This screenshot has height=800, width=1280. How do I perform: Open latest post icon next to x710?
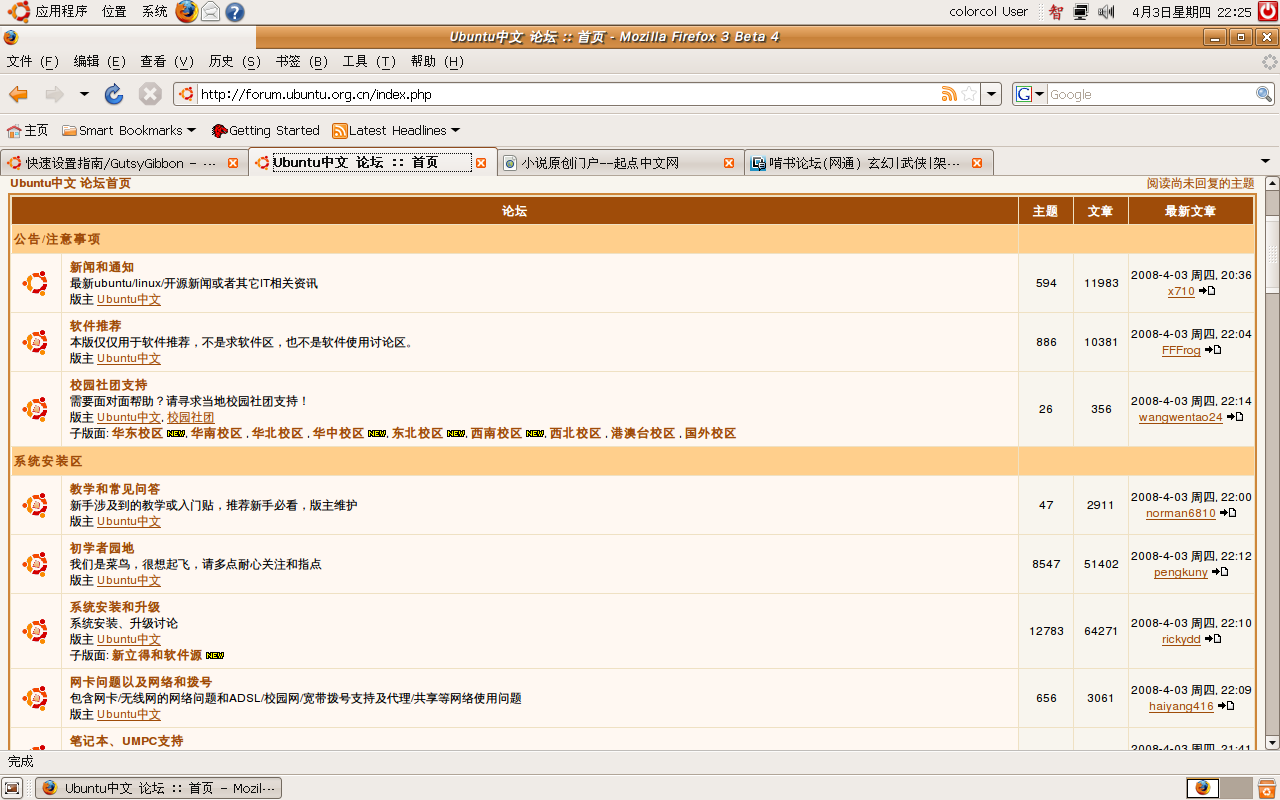point(1207,291)
